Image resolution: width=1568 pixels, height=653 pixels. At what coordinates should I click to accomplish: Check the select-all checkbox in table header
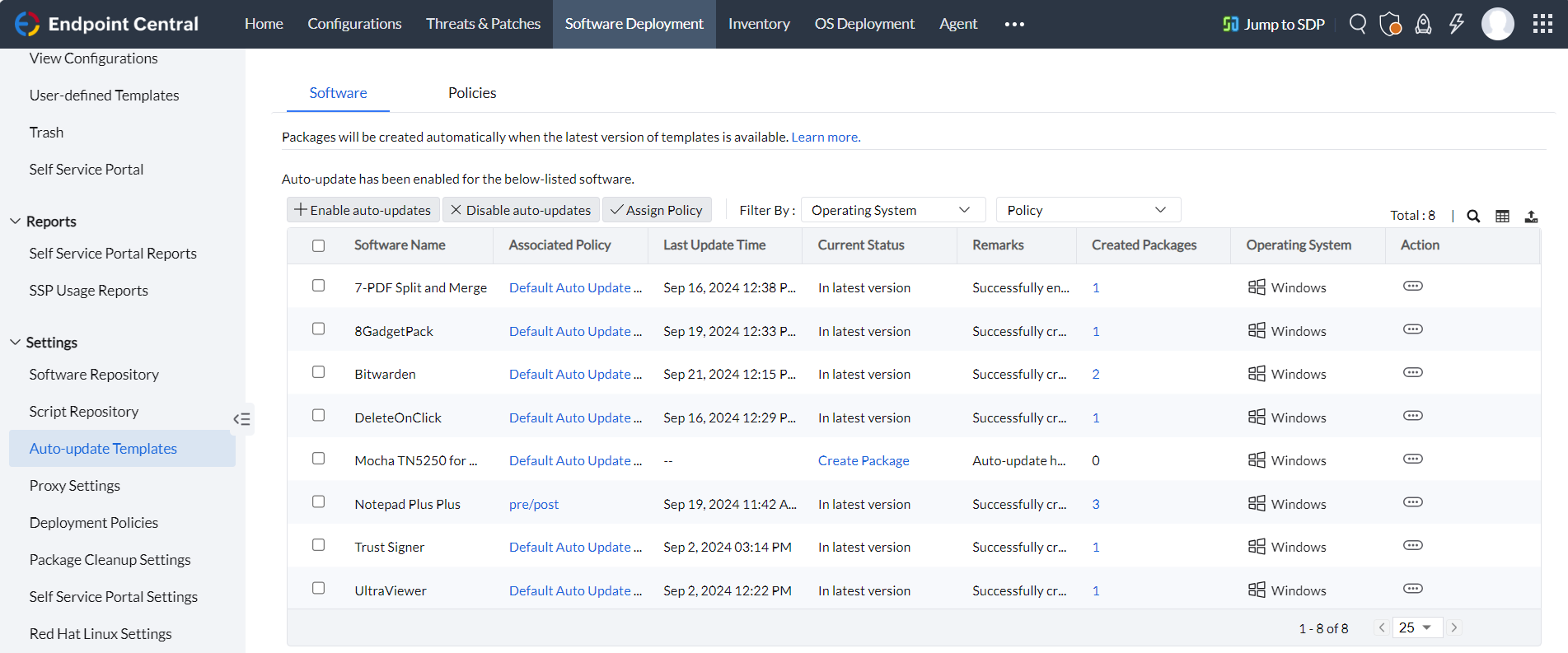(319, 245)
